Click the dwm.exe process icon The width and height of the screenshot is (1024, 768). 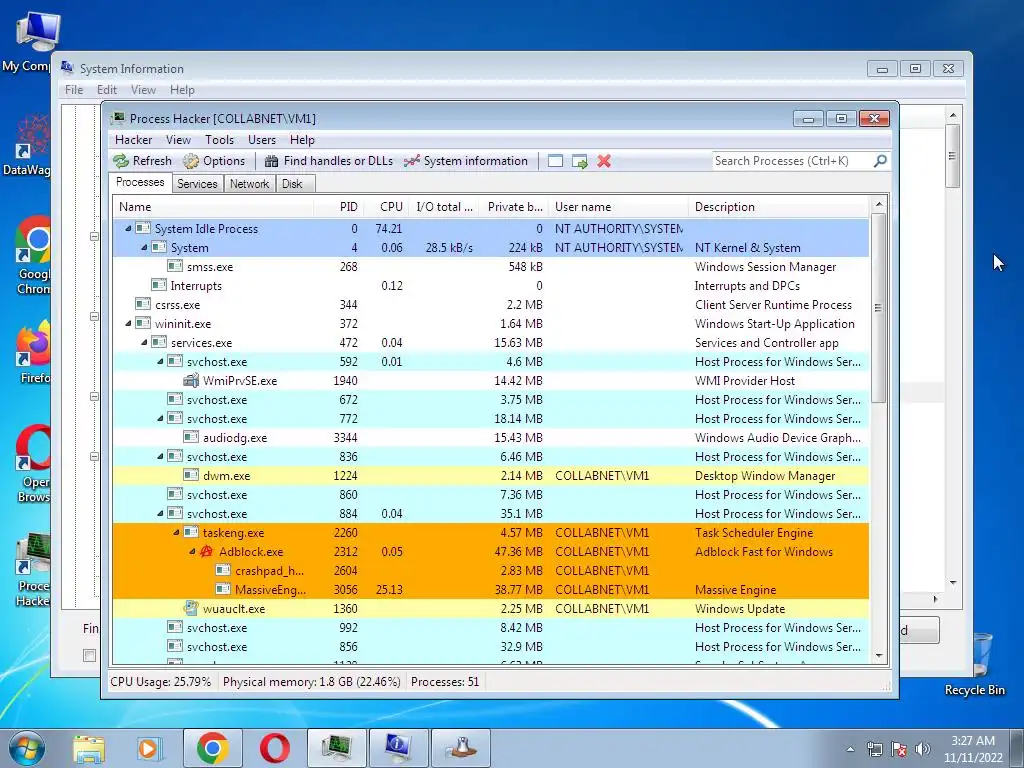[191, 475]
